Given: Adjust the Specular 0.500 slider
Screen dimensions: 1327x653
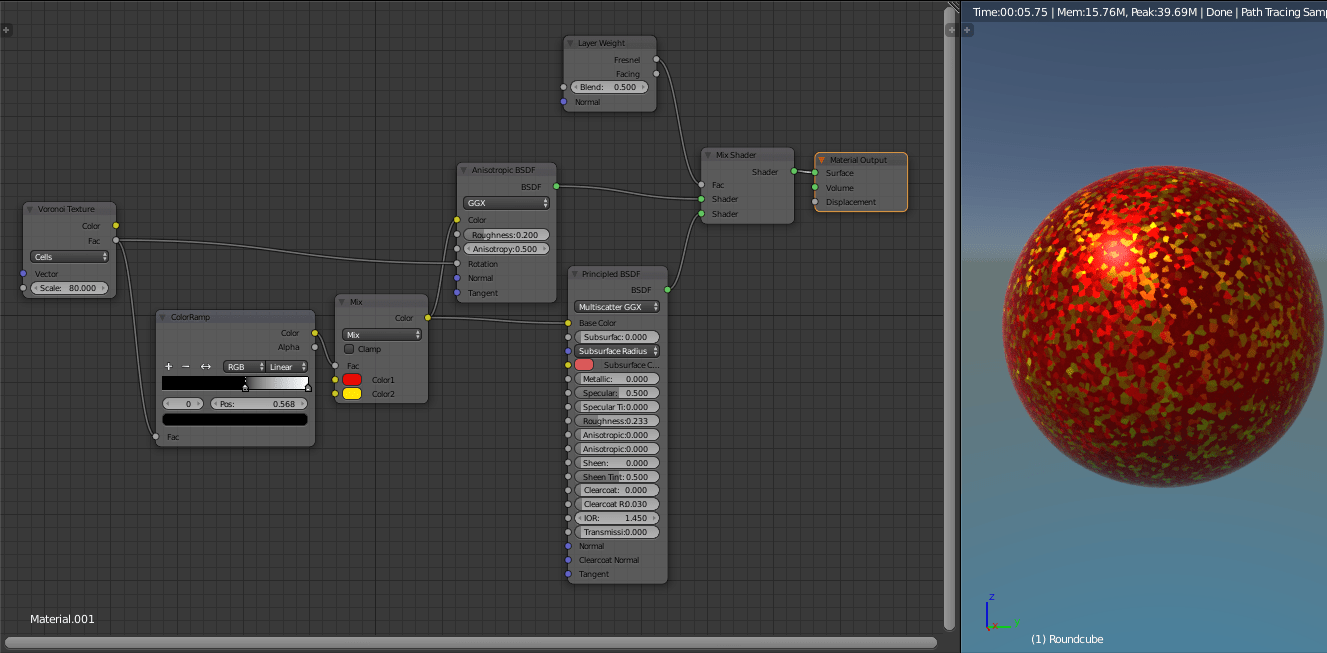Looking at the screenshot, I should [x=617, y=393].
